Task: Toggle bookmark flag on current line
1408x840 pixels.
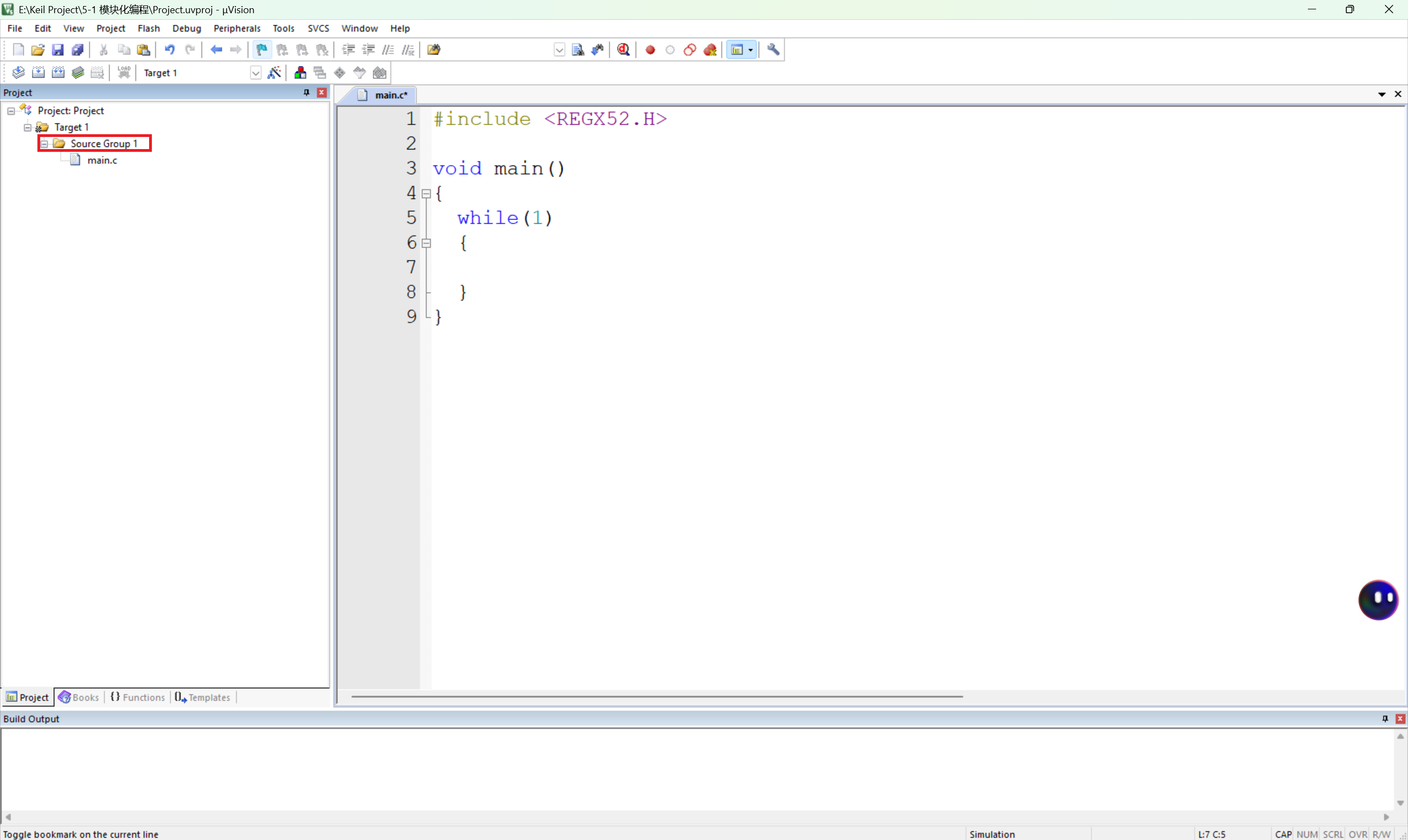Action: 261,50
